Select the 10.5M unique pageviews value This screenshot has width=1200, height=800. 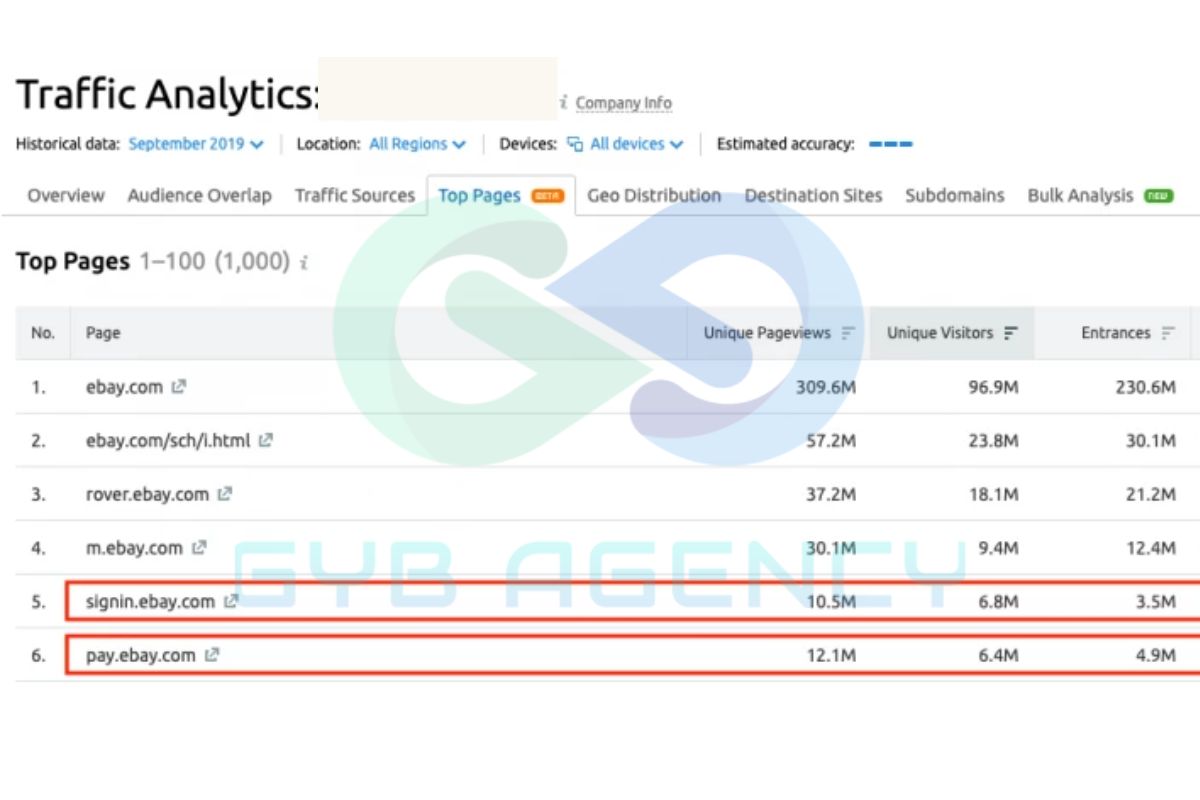point(830,601)
